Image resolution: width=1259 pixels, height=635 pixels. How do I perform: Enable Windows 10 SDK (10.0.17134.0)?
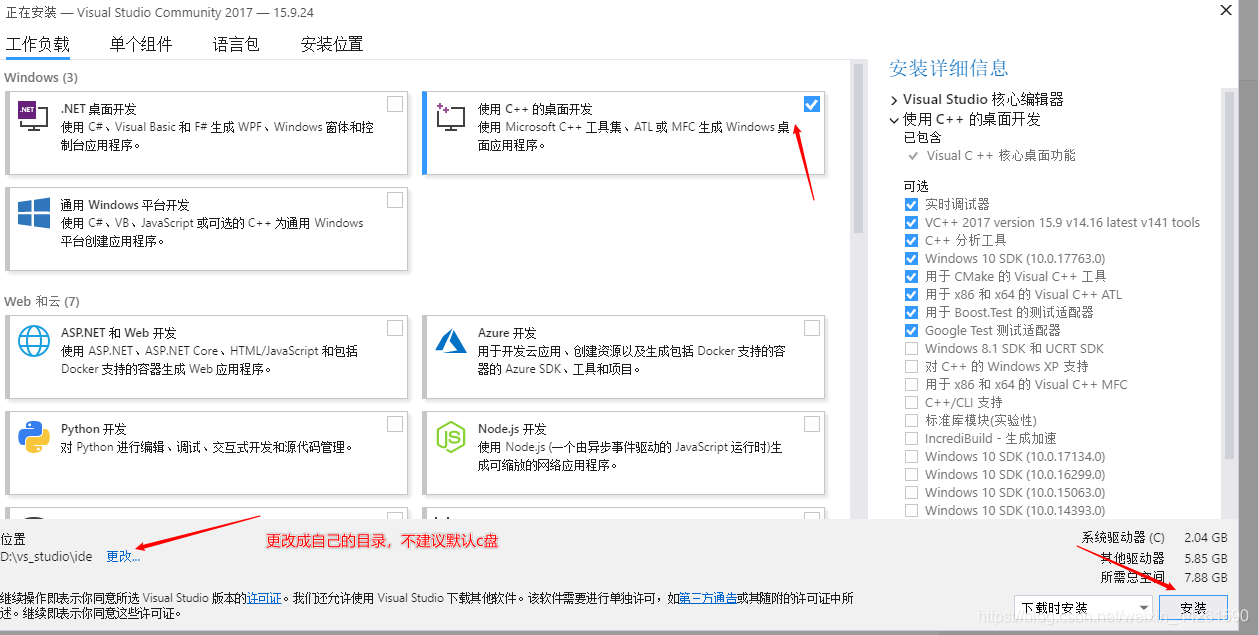point(911,456)
